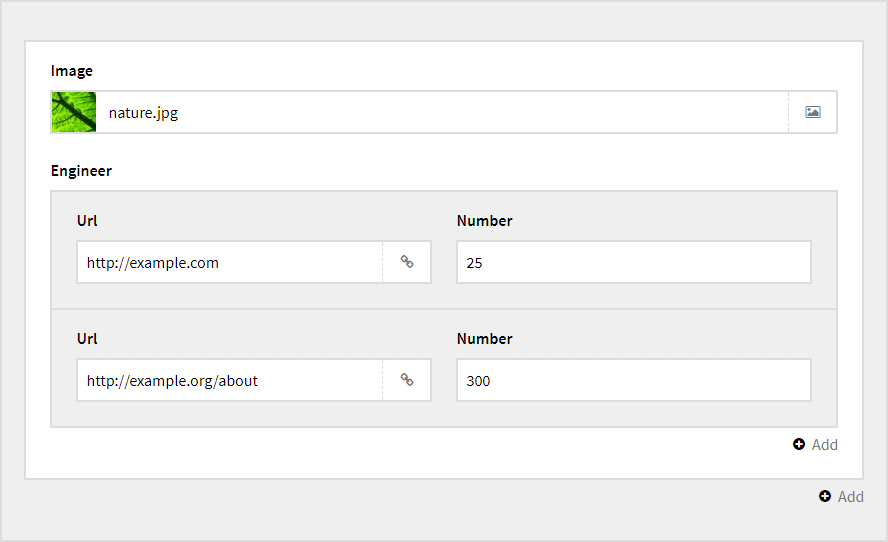This screenshot has height=542, width=888.
Task: Focus the Image field showing nature.jpg
Action: [x=440, y=112]
